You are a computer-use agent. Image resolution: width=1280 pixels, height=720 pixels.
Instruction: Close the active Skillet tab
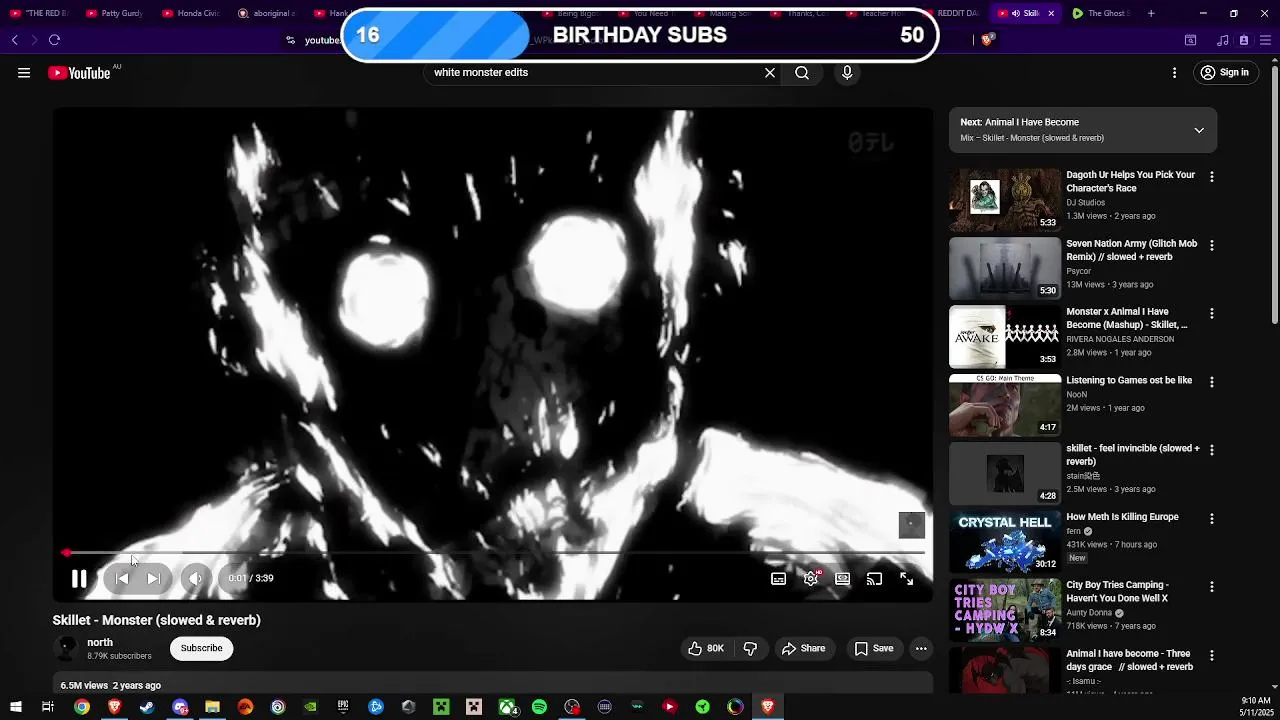click(1051, 13)
